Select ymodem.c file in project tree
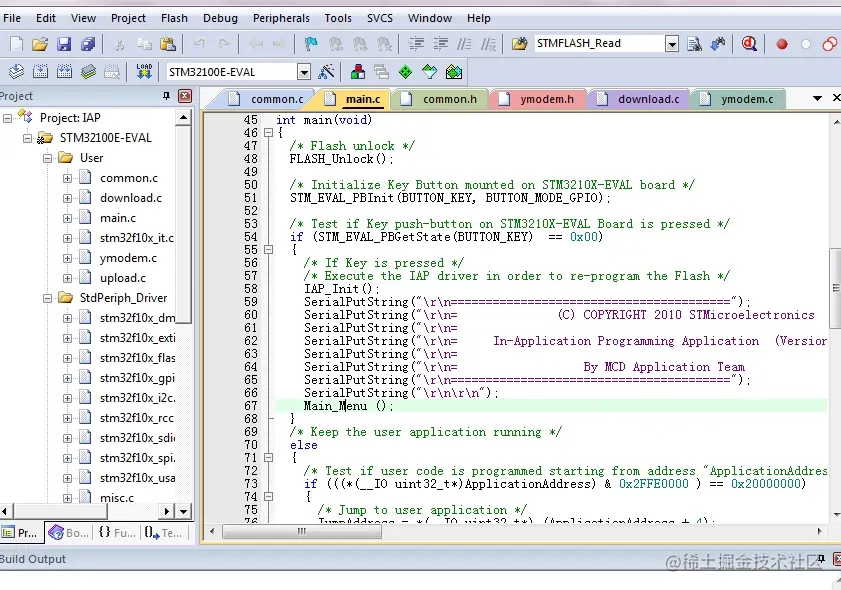This screenshot has width=841, height=590. (128, 258)
